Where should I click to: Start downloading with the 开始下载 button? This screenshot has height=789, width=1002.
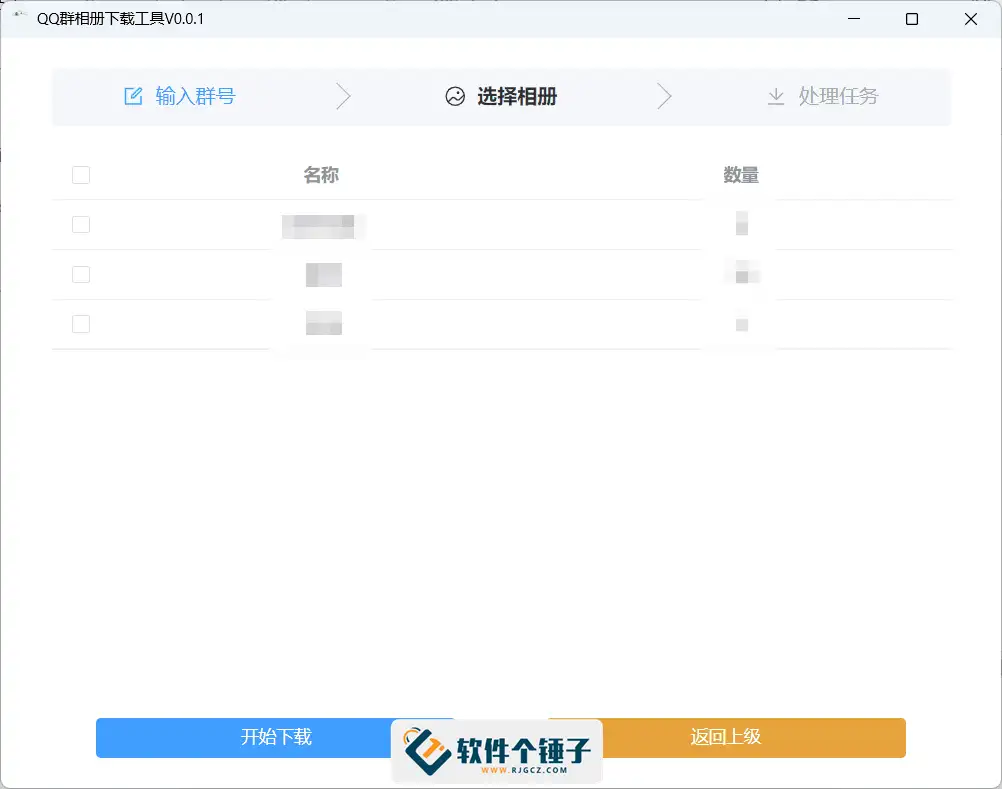pyautogui.click(x=276, y=737)
